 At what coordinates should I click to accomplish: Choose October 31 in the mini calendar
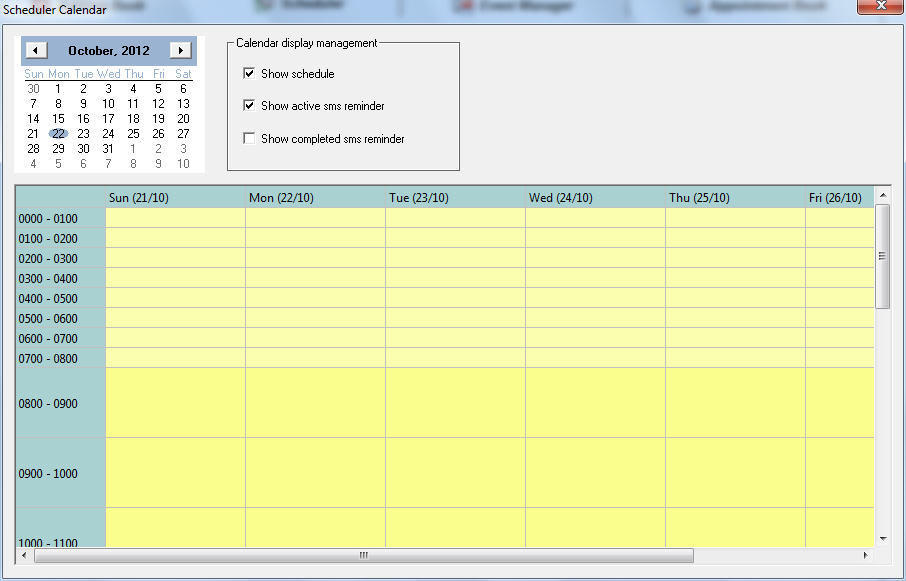[x=108, y=148]
